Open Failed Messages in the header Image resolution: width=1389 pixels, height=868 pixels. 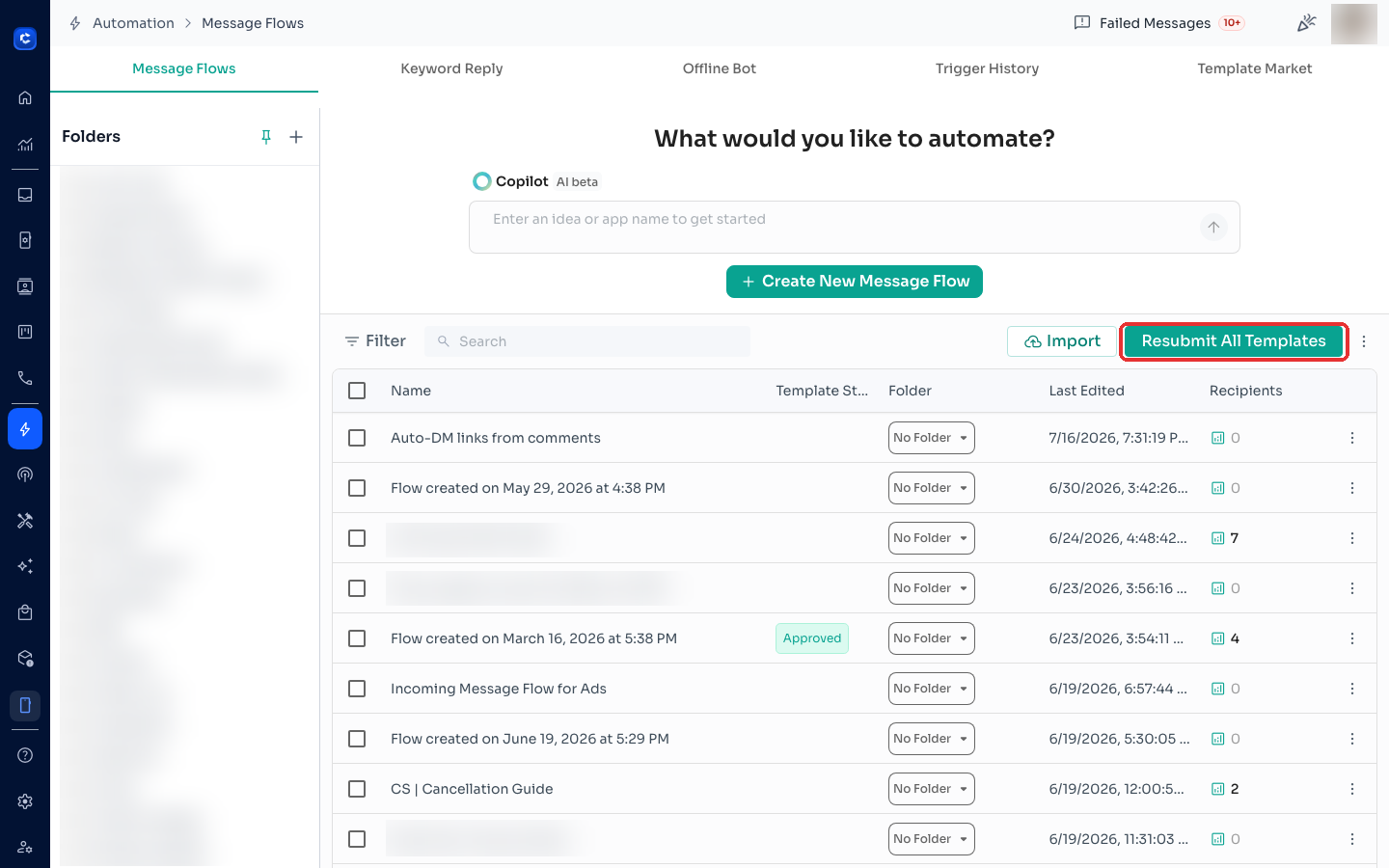[x=1158, y=23]
